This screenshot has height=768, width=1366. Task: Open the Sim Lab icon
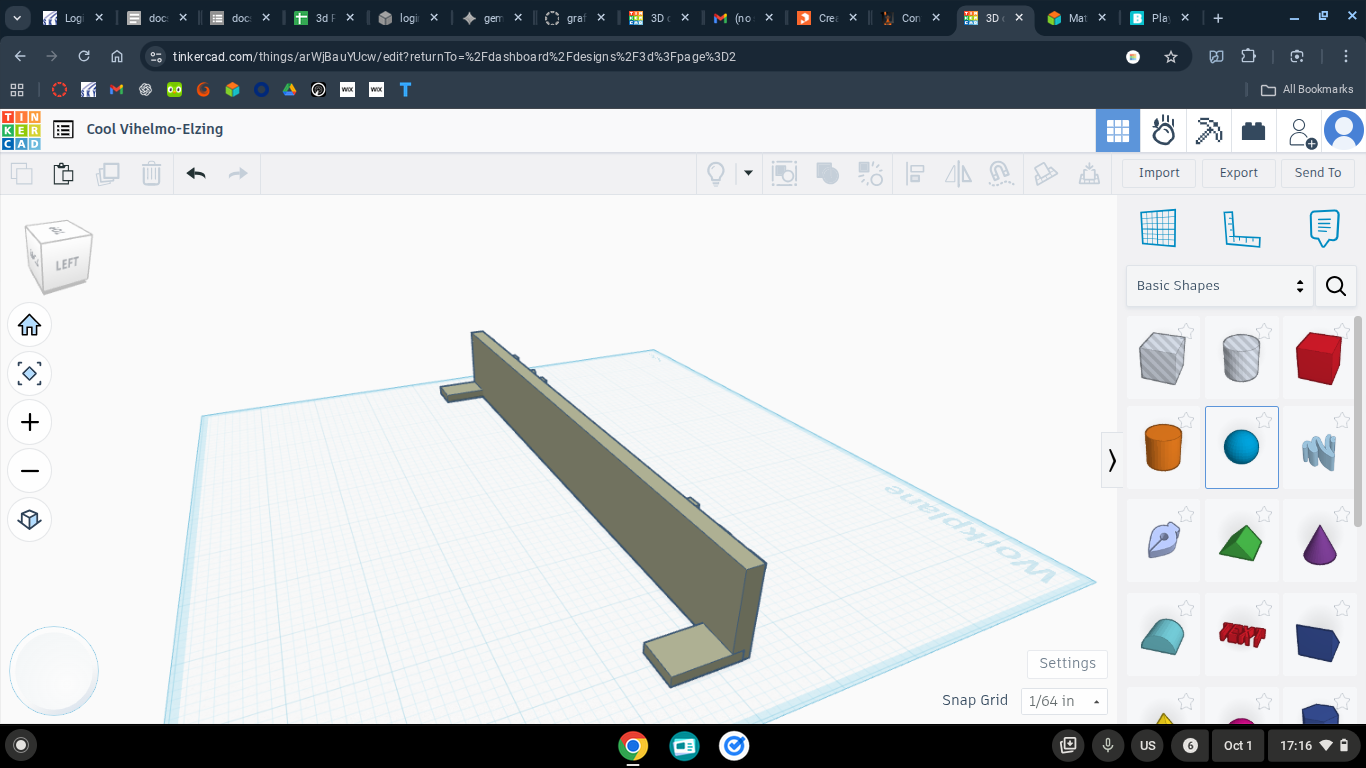click(1163, 131)
